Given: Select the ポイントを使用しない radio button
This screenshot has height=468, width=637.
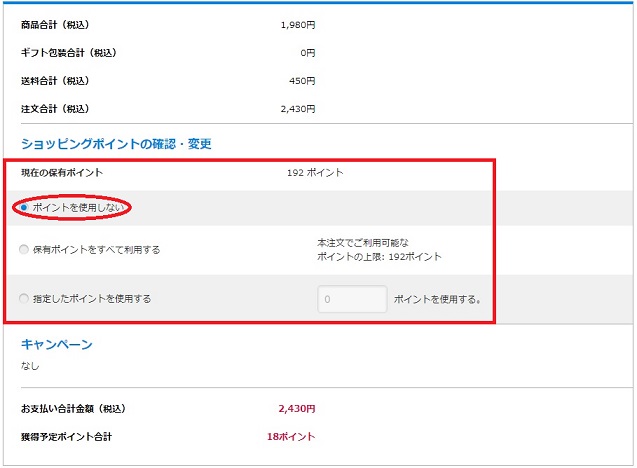Looking at the screenshot, I should pos(25,207).
